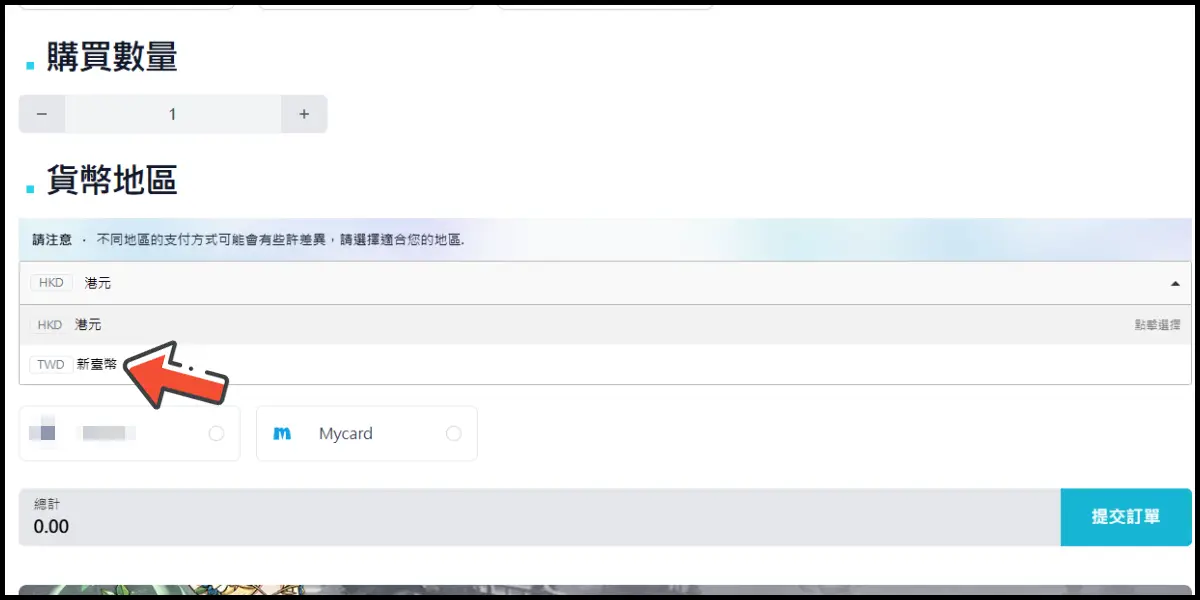
Task: Click the TWD currency code badge
Action: pyautogui.click(x=50, y=365)
